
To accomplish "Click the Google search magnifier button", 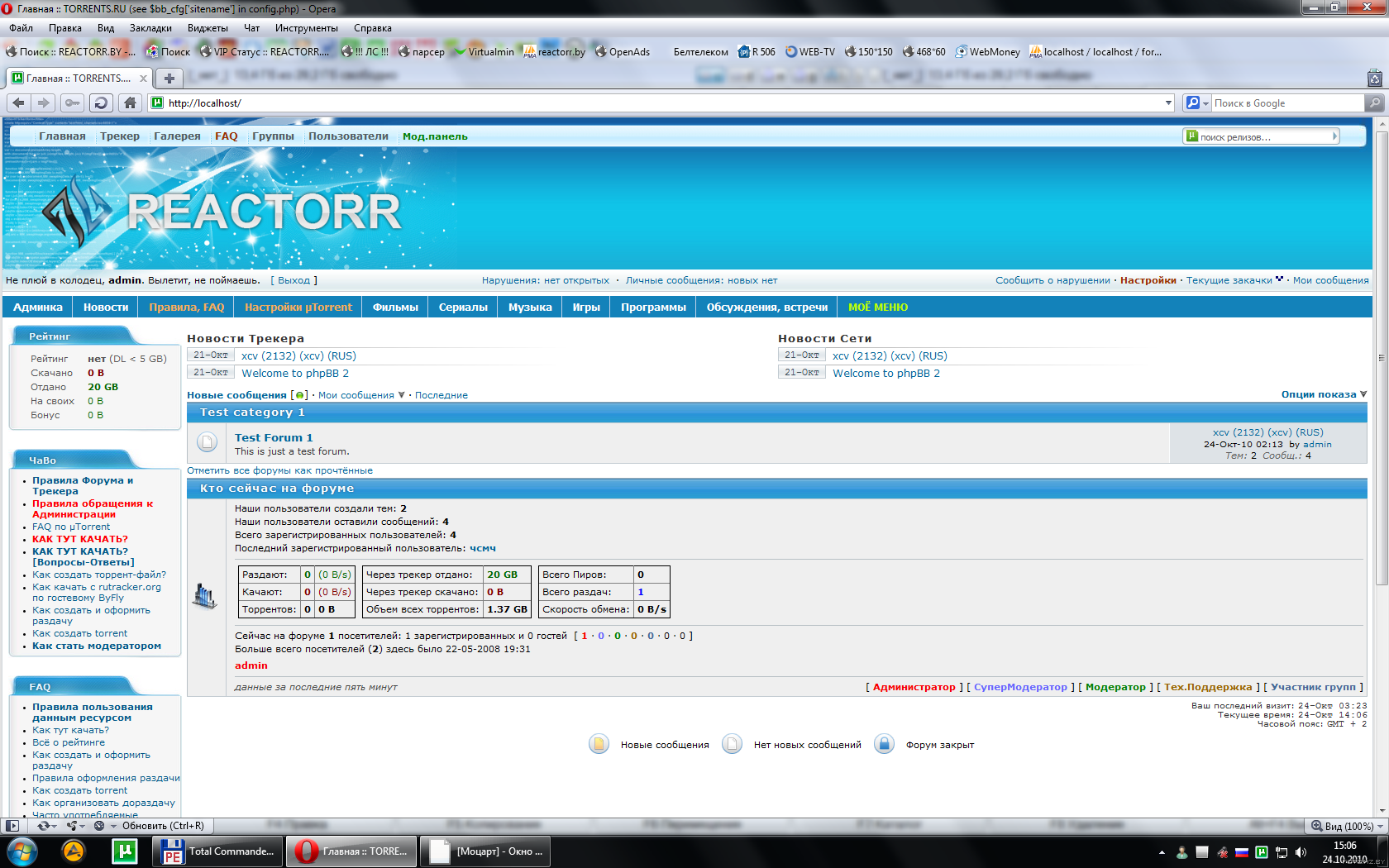I will (1373, 103).
